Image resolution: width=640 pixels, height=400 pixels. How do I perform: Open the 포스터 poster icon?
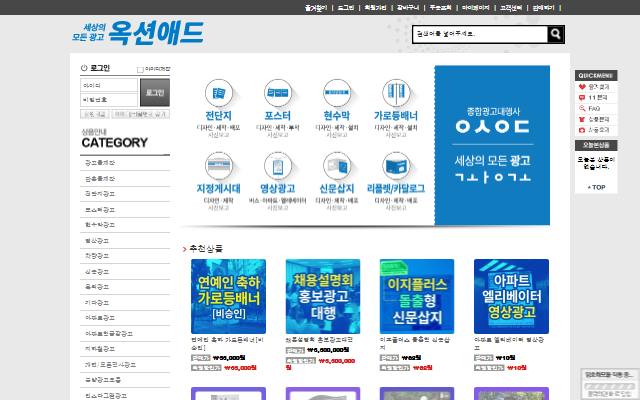[278, 93]
